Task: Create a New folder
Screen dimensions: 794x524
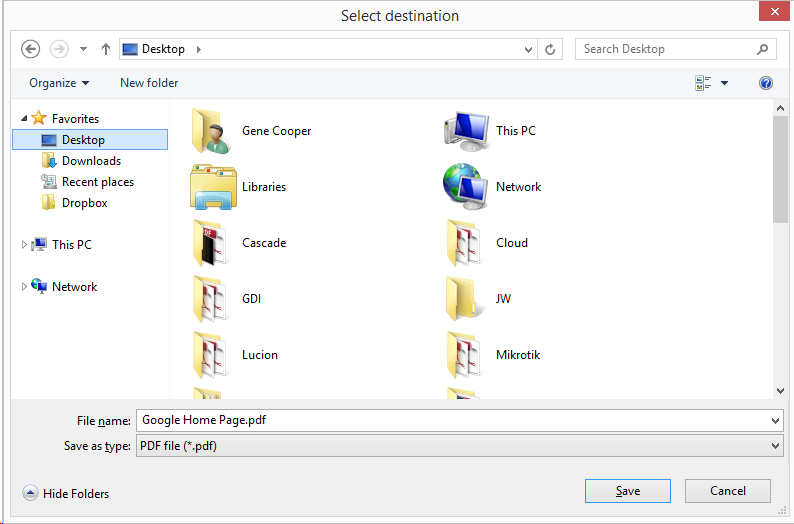Action: coord(149,83)
